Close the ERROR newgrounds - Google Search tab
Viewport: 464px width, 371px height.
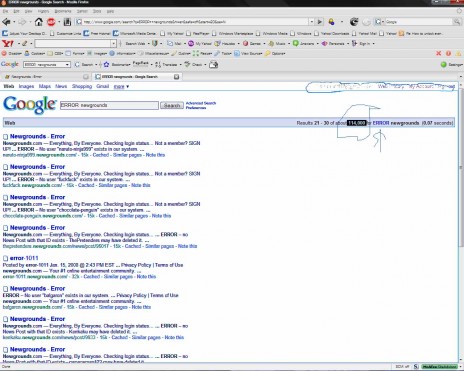(x=176, y=77)
